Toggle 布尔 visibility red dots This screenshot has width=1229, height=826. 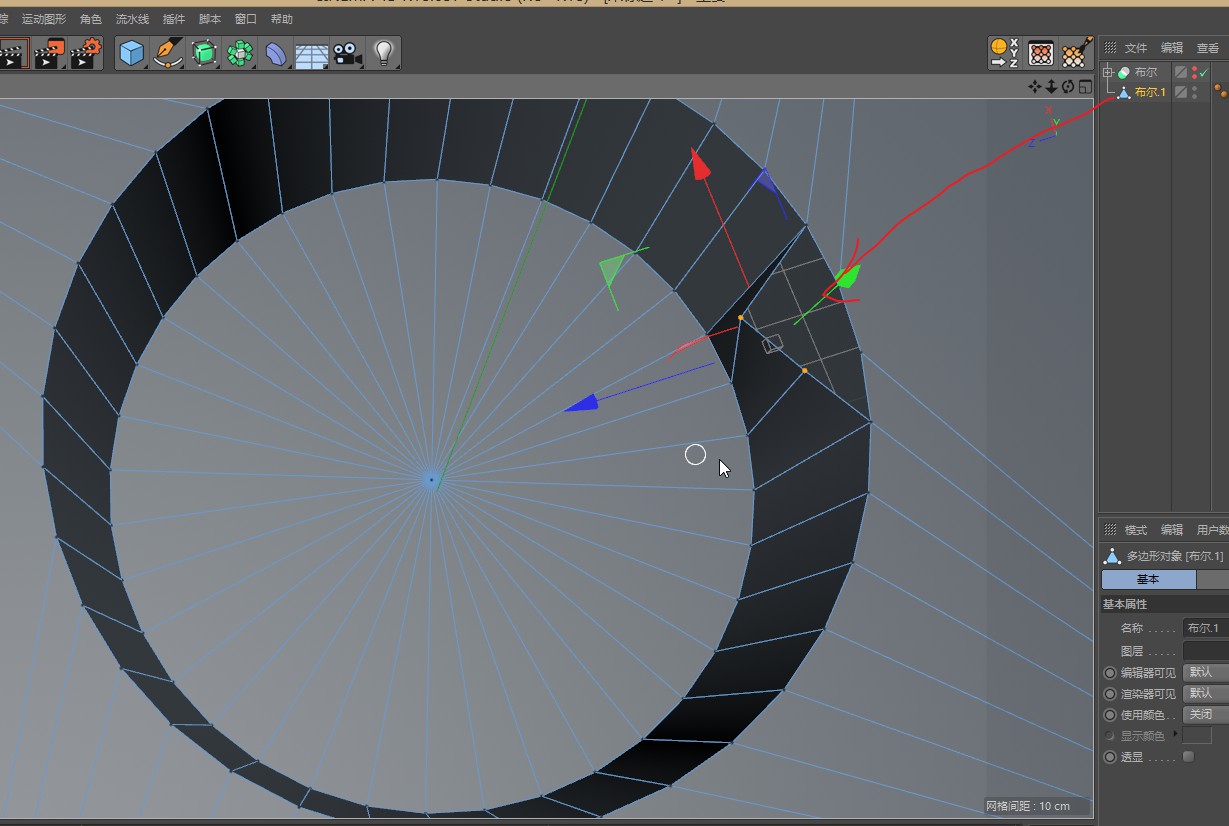point(1194,72)
